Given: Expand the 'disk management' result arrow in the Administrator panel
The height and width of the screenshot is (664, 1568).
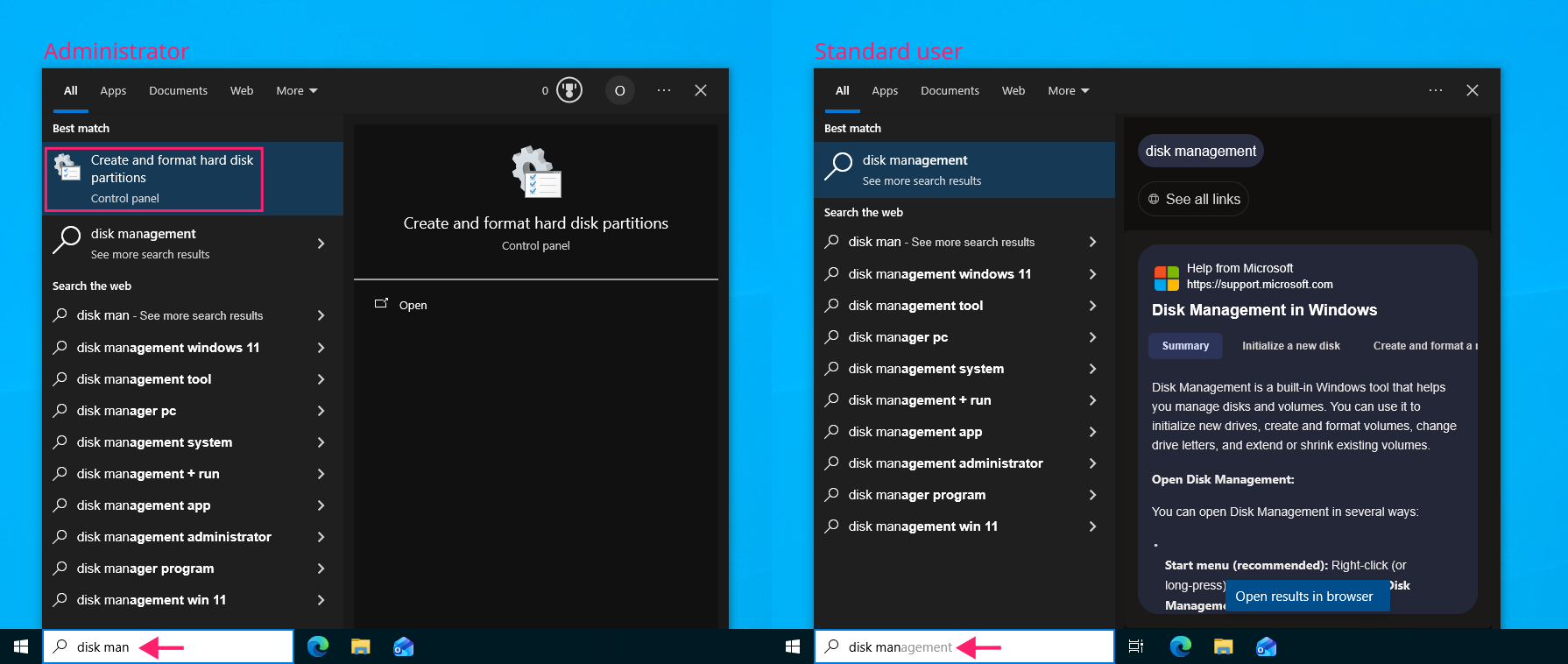Looking at the screenshot, I should click(321, 244).
